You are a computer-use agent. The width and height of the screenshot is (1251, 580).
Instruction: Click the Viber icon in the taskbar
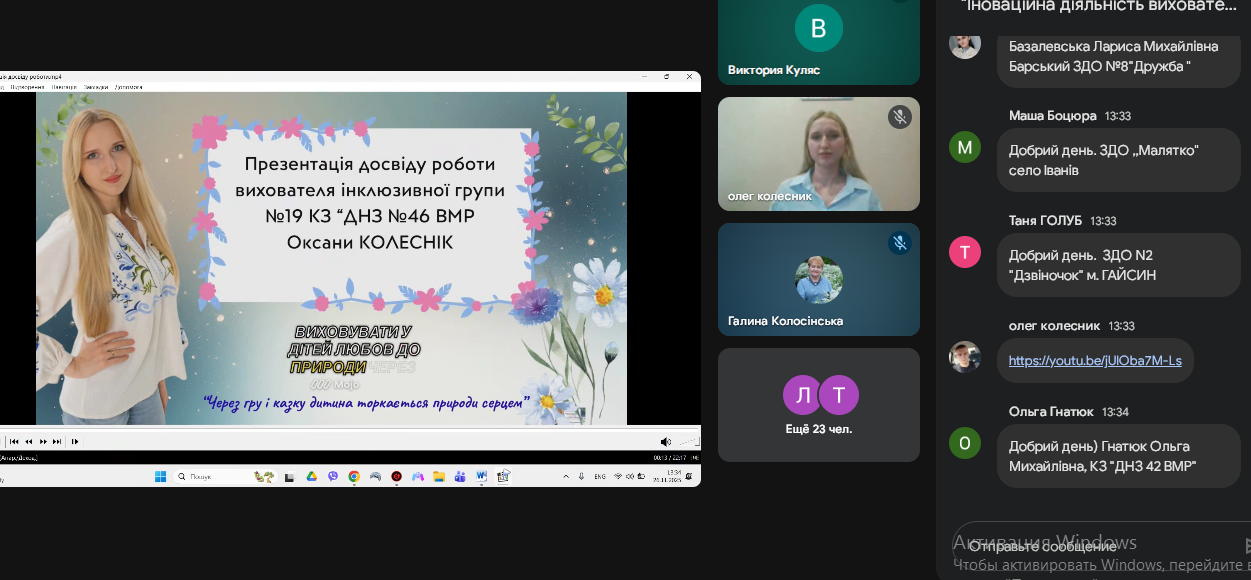(333, 477)
